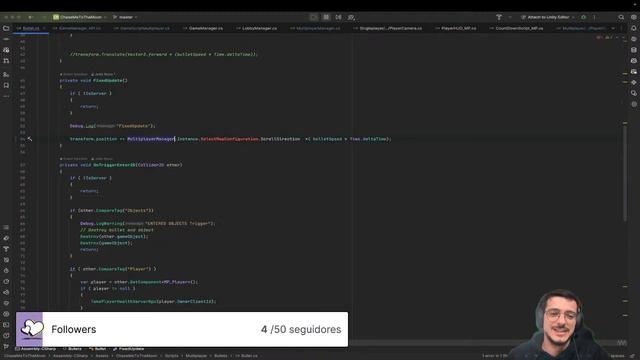Expand the ChaseMeToTheMoon project dropdown
Screen dimensions: 640x360
(x=80, y=17)
